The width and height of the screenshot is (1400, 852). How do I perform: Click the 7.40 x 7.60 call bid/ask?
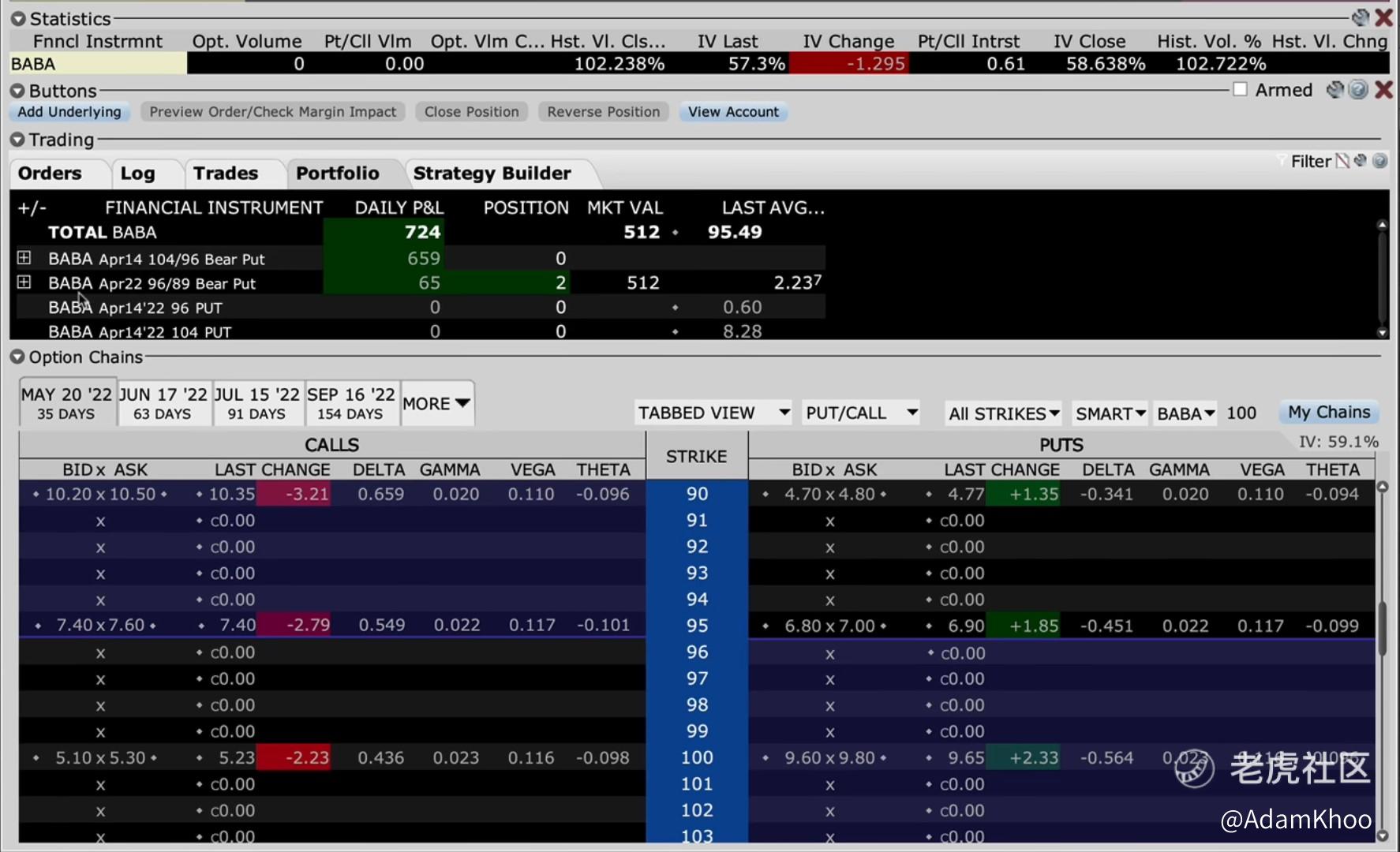100,626
